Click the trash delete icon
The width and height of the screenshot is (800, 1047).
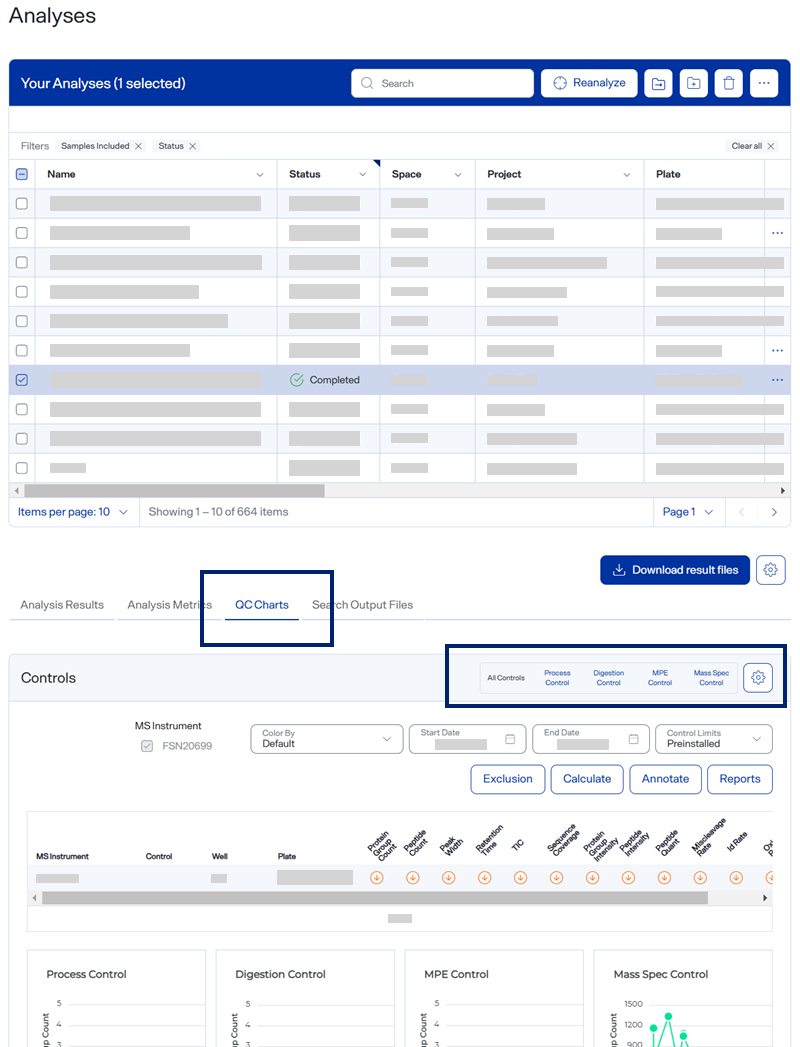click(x=729, y=84)
